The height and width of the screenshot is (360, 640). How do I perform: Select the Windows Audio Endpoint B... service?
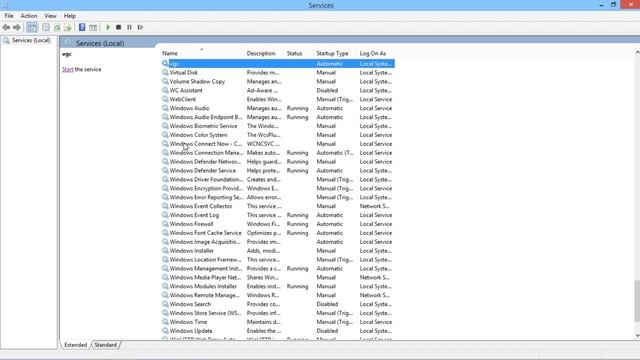(278, 117)
